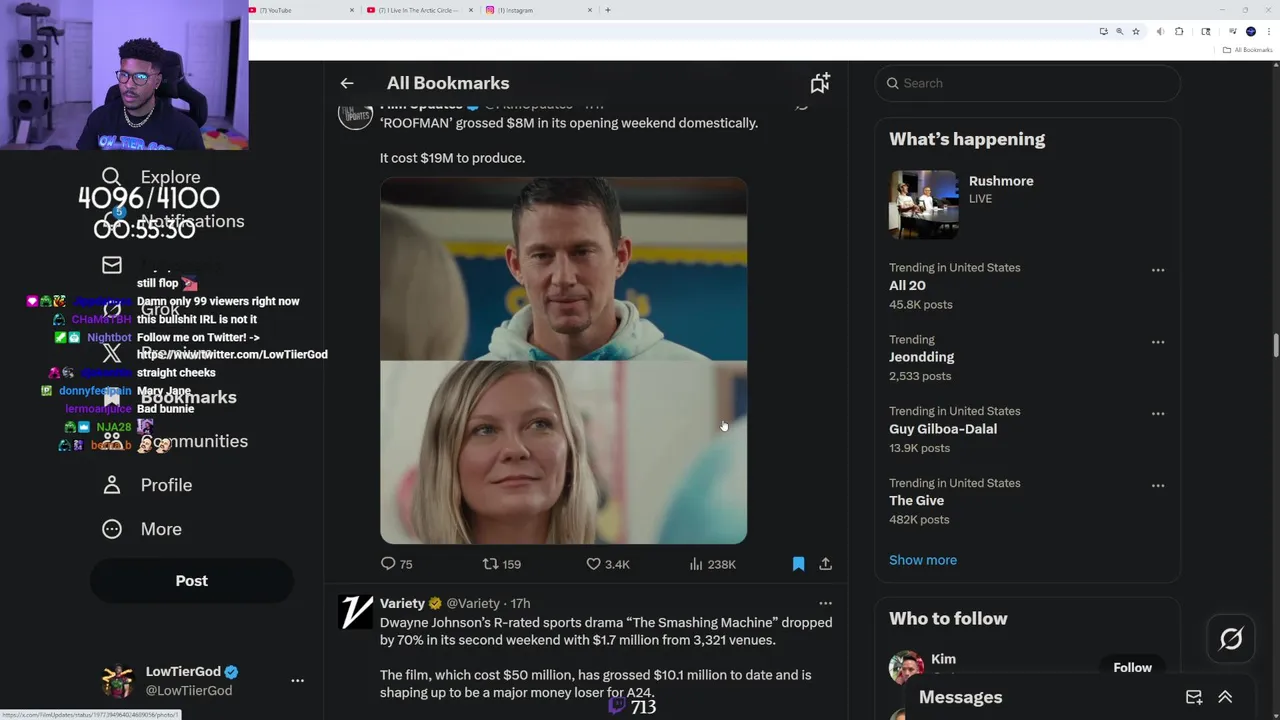Click the Who to follow heading
The width and height of the screenshot is (1280, 720).
pyautogui.click(x=948, y=619)
